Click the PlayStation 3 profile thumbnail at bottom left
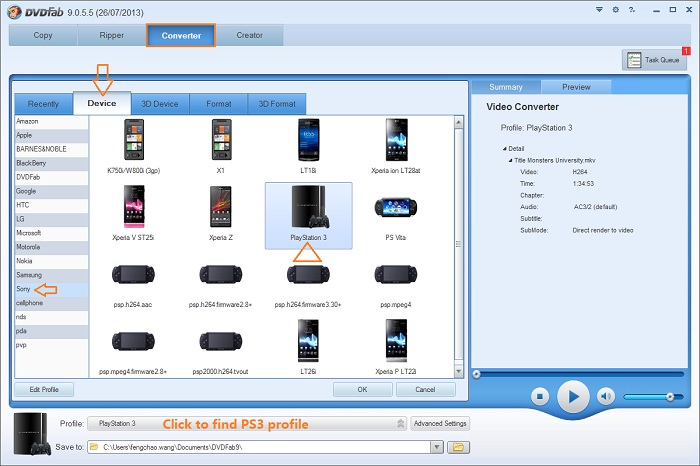Image resolution: width=700 pixels, height=466 pixels. coord(32,434)
